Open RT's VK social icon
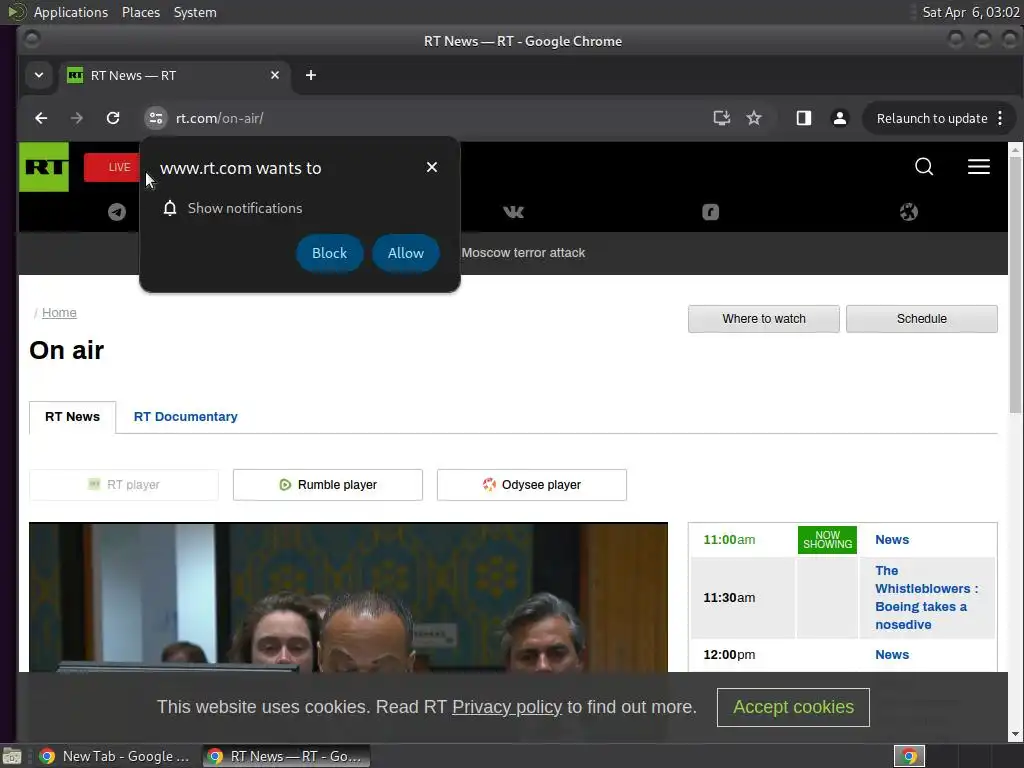The height and width of the screenshot is (768, 1024). pyautogui.click(x=513, y=212)
